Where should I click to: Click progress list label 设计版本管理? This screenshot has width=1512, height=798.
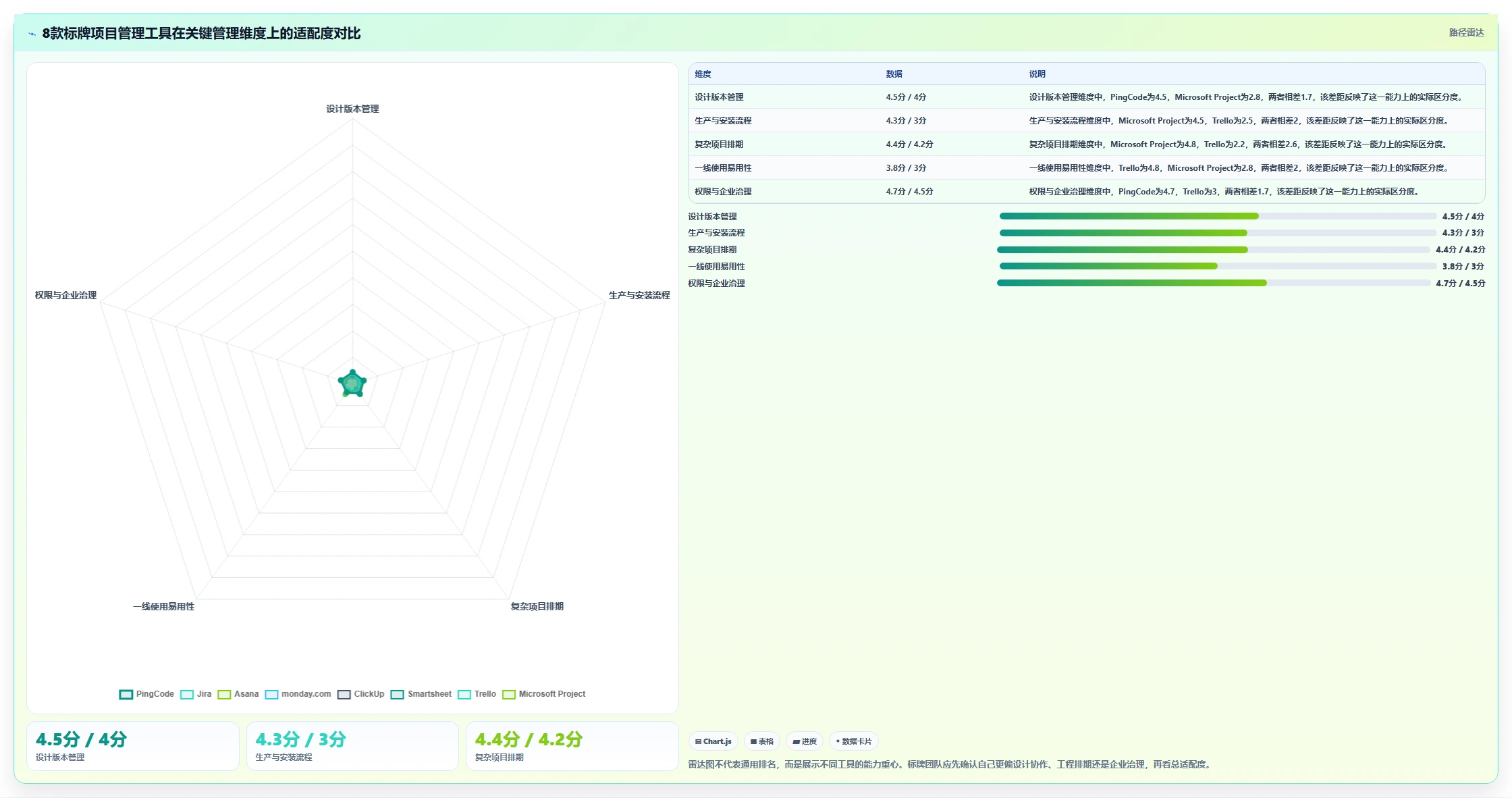click(712, 217)
